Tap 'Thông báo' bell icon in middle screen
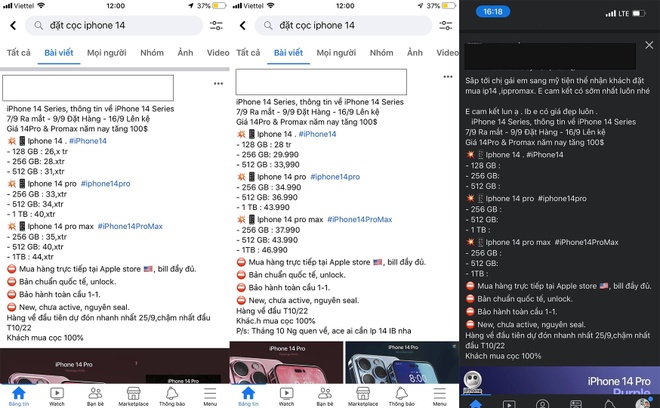660x408 pixels. point(401,397)
